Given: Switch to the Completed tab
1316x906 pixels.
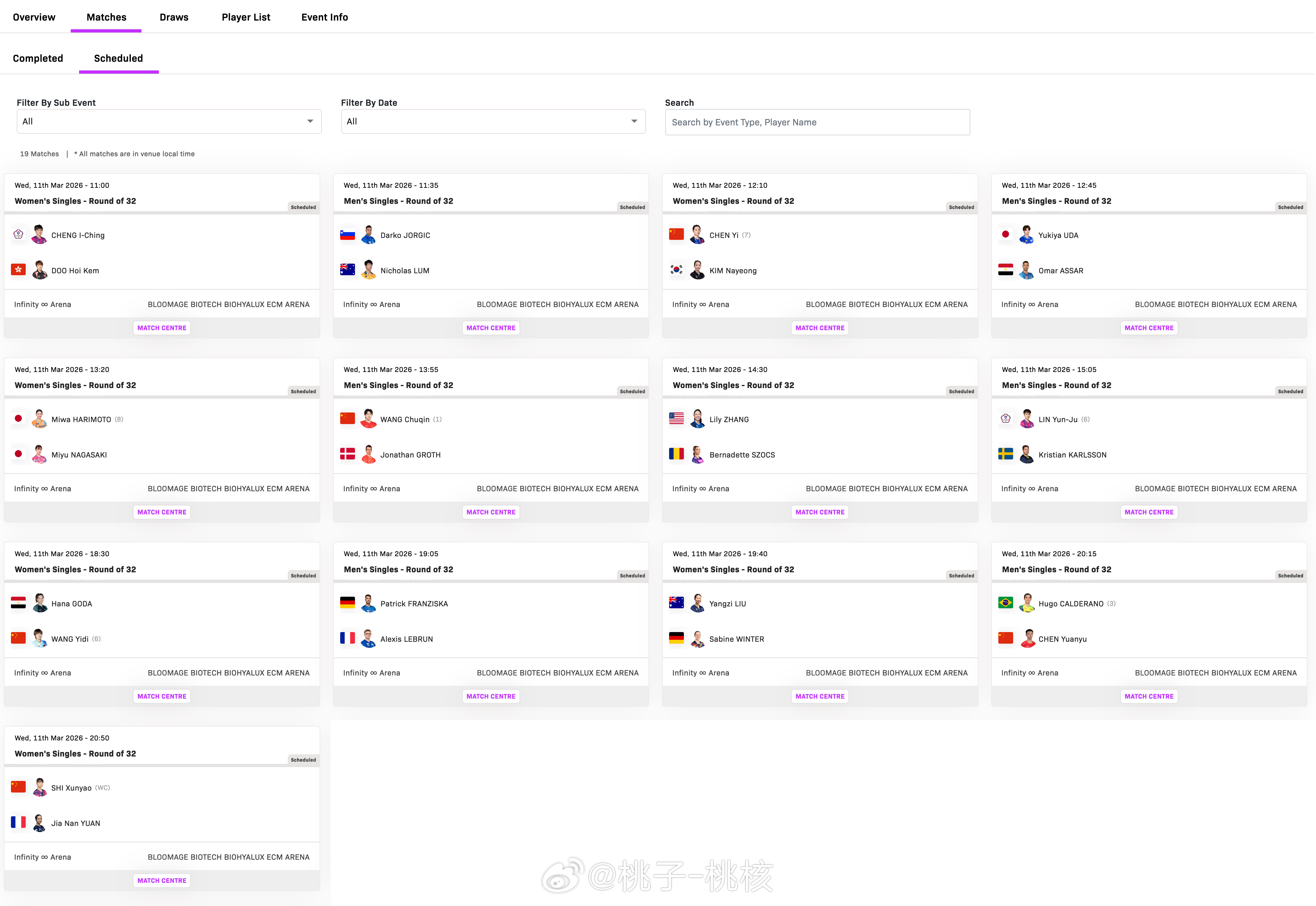Looking at the screenshot, I should pyautogui.click(x=38, y=58).
